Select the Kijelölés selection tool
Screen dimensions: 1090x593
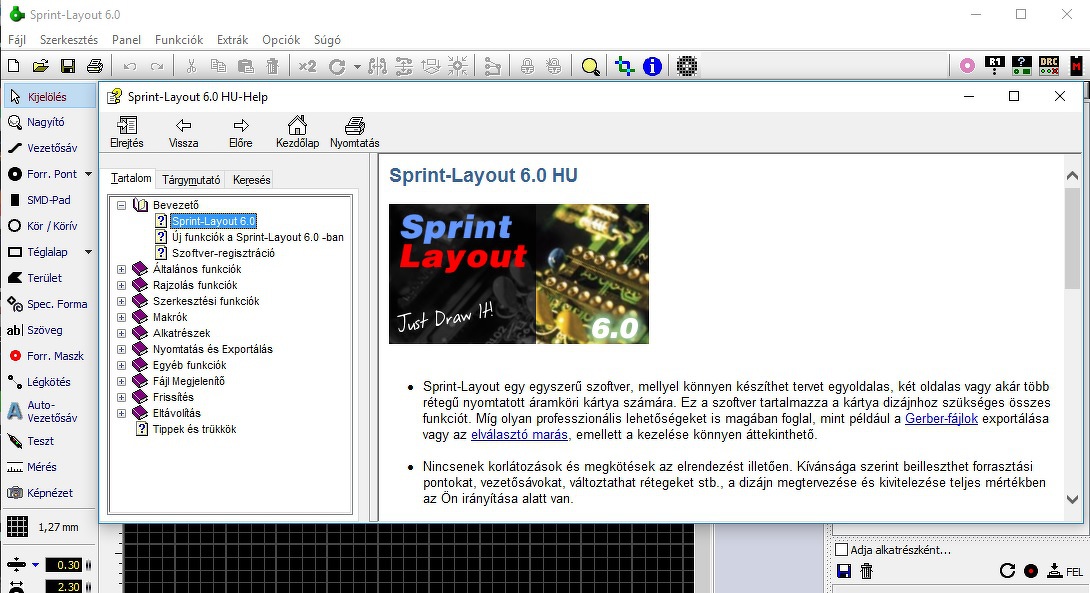pyautogui.click(x=49, y=97)
